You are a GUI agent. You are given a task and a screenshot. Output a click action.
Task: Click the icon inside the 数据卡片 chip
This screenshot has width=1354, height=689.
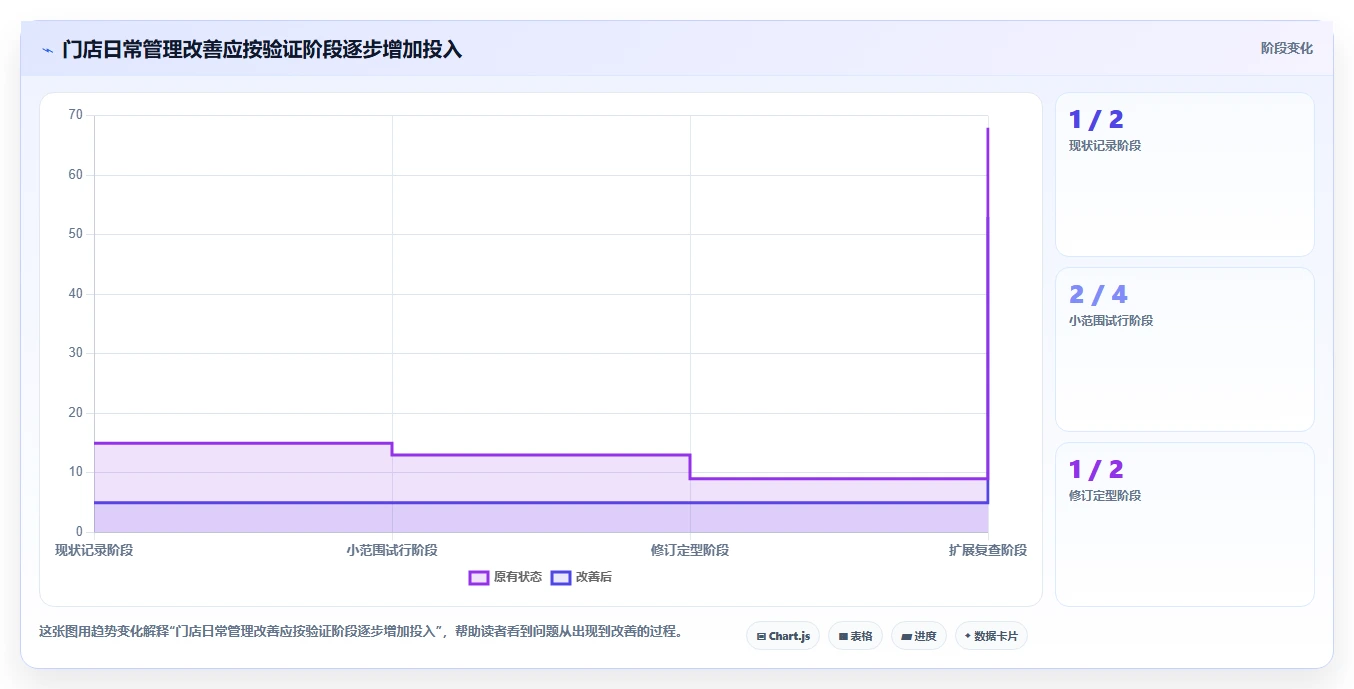click(968, 636)
